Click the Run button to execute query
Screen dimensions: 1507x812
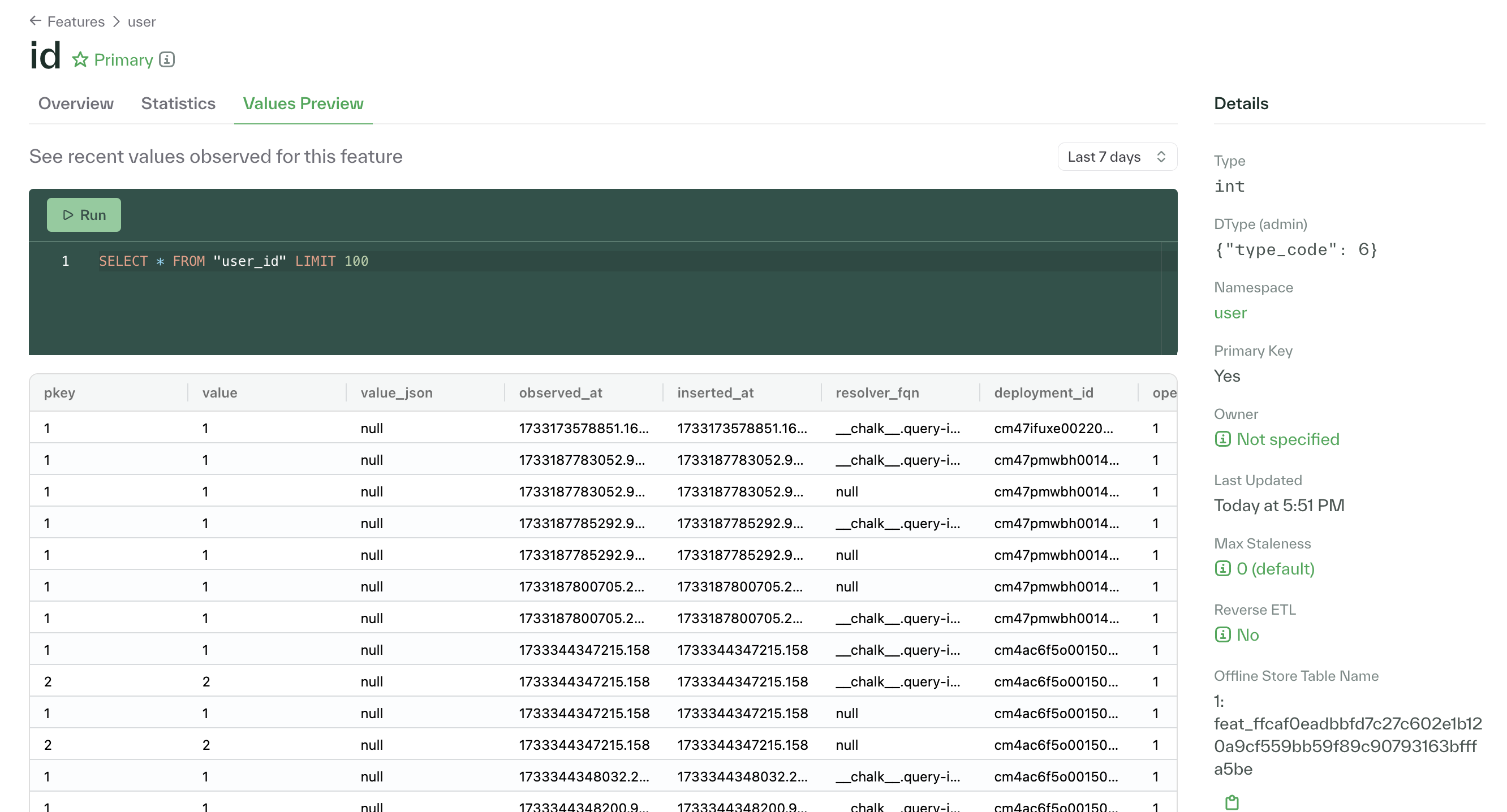(85, 213)
